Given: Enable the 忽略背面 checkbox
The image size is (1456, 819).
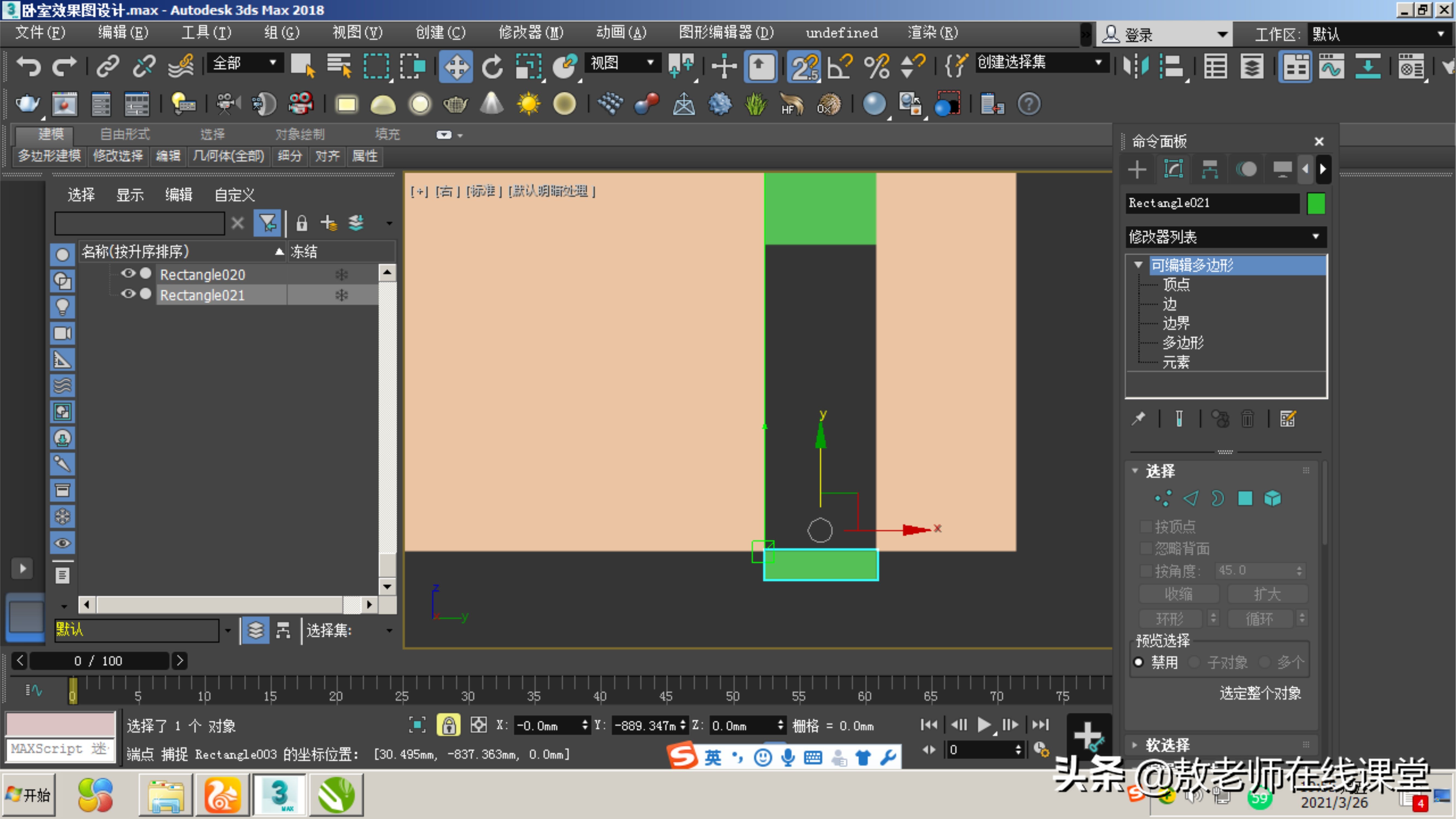Looking at the screenshot, I should [1146, 548].
